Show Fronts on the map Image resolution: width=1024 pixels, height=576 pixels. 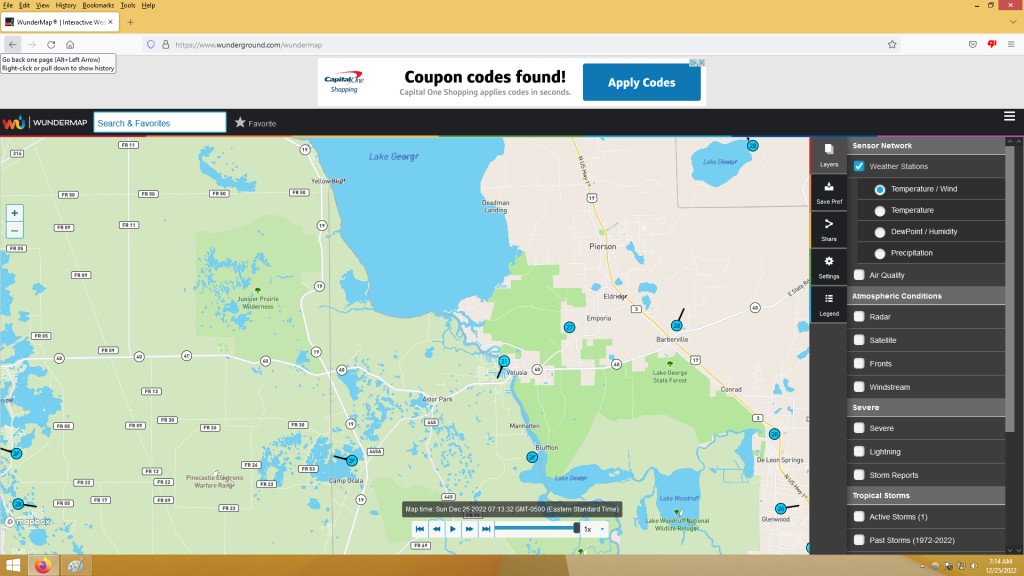(859, 364)
